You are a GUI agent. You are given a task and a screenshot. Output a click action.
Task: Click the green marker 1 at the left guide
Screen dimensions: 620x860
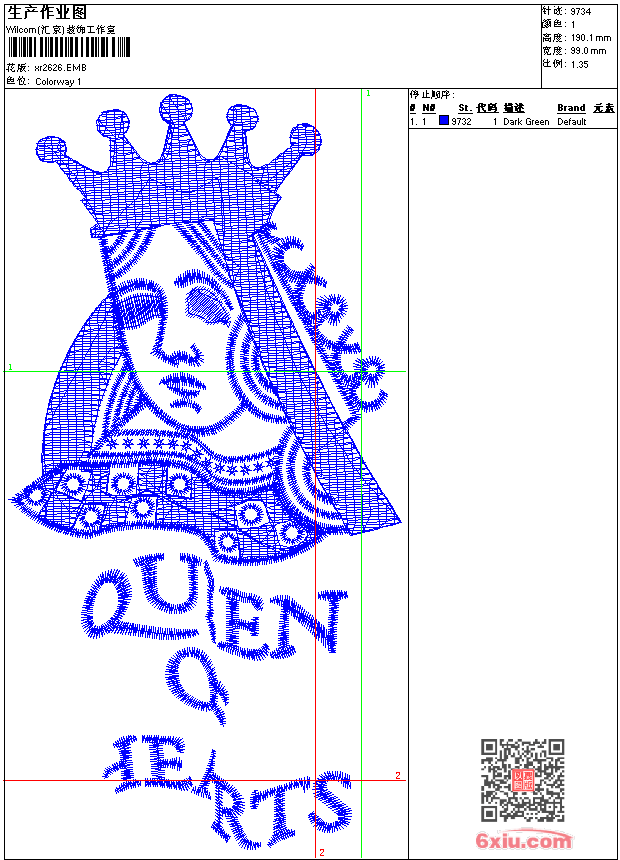click(10, 367)
